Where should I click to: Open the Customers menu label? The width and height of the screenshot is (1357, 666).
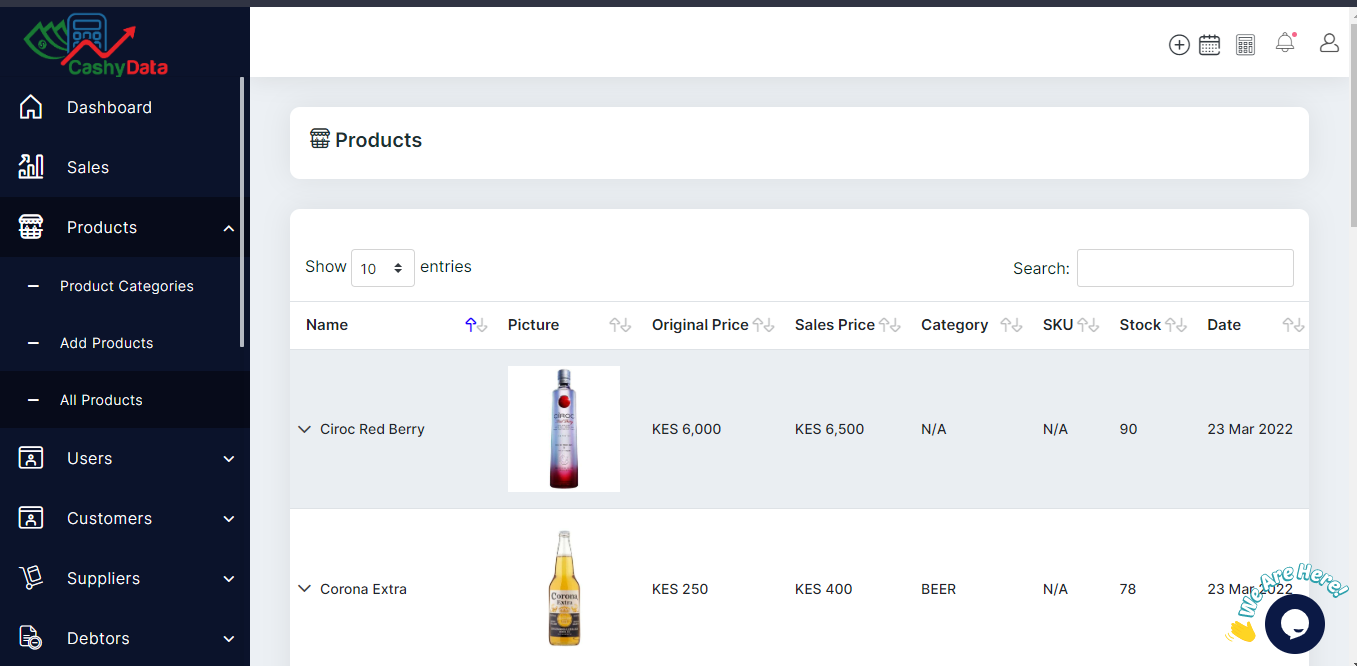click(109, 518)
